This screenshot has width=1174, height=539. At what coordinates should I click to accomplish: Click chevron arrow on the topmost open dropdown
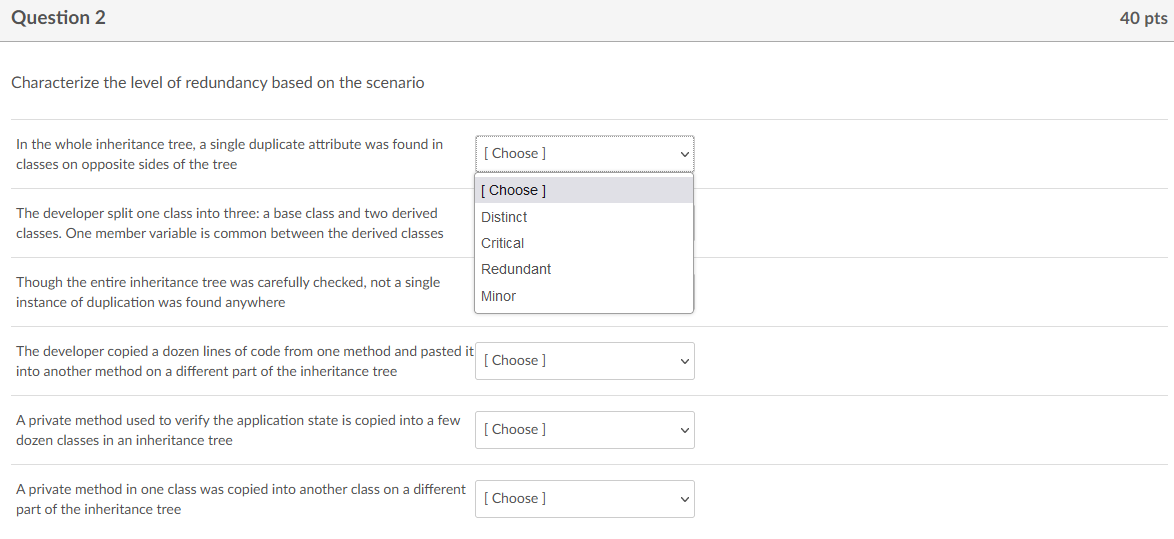pos(684,154)
